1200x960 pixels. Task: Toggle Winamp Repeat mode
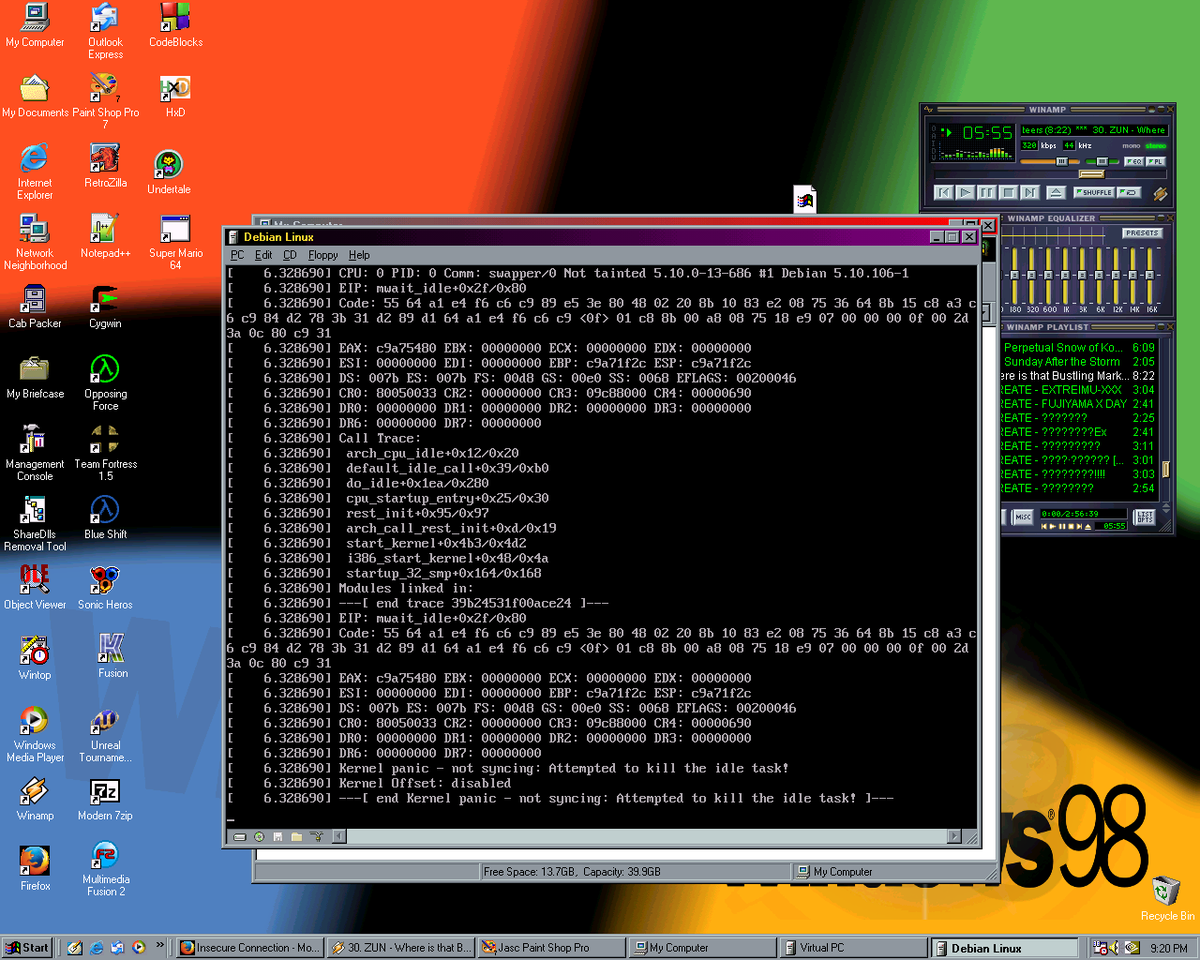[1129, 192]
